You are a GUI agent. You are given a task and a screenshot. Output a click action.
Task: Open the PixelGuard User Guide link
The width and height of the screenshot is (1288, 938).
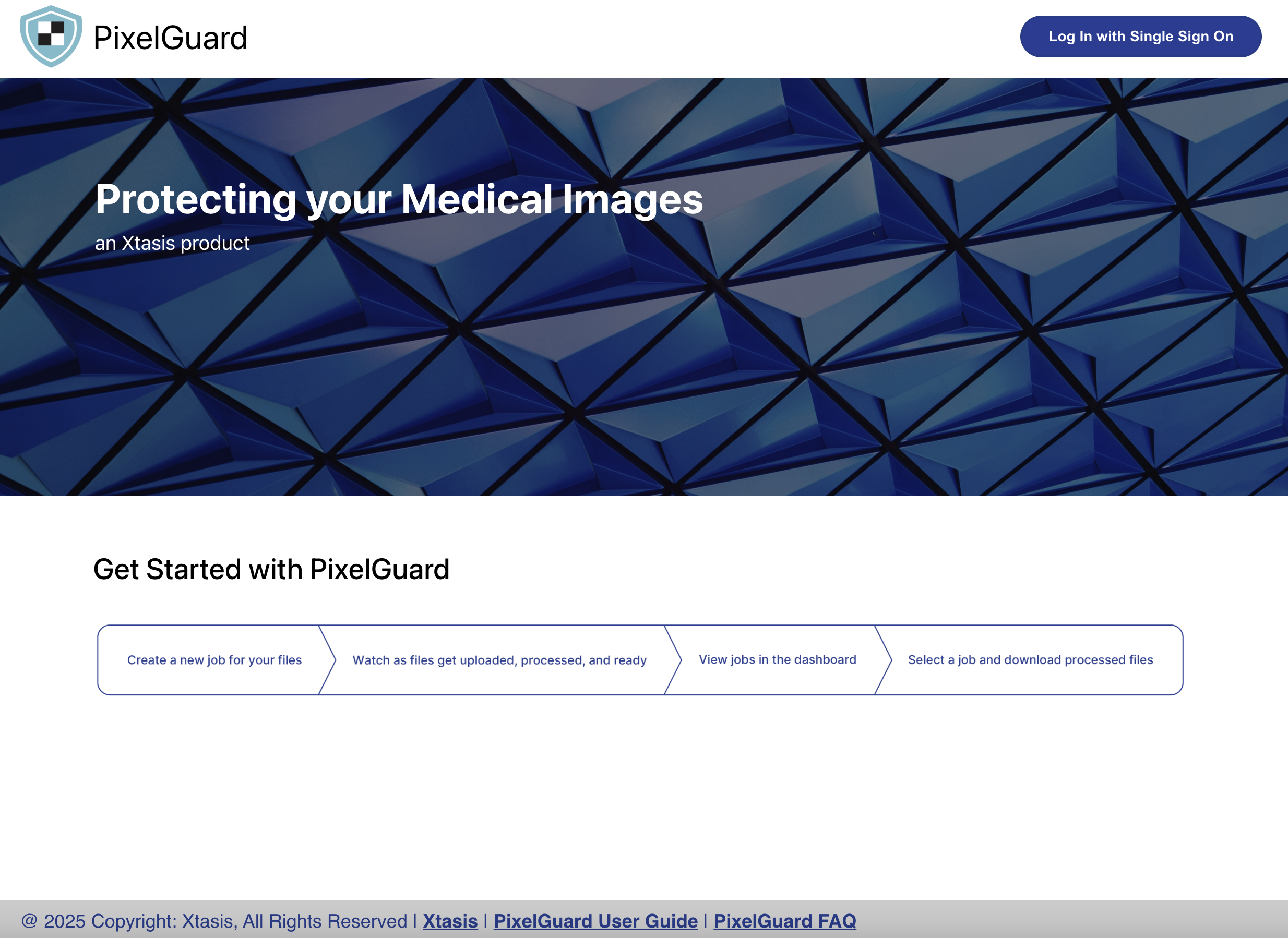595,920
